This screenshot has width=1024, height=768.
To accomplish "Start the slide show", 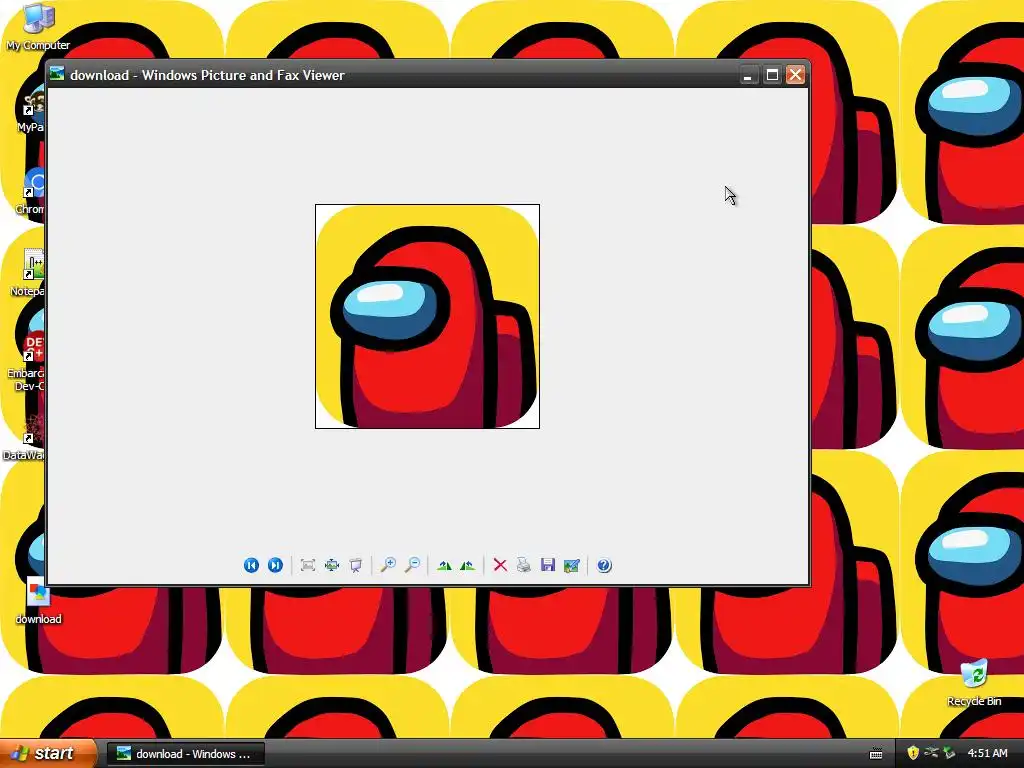I will pyautogui.click(x=355, y=566).
